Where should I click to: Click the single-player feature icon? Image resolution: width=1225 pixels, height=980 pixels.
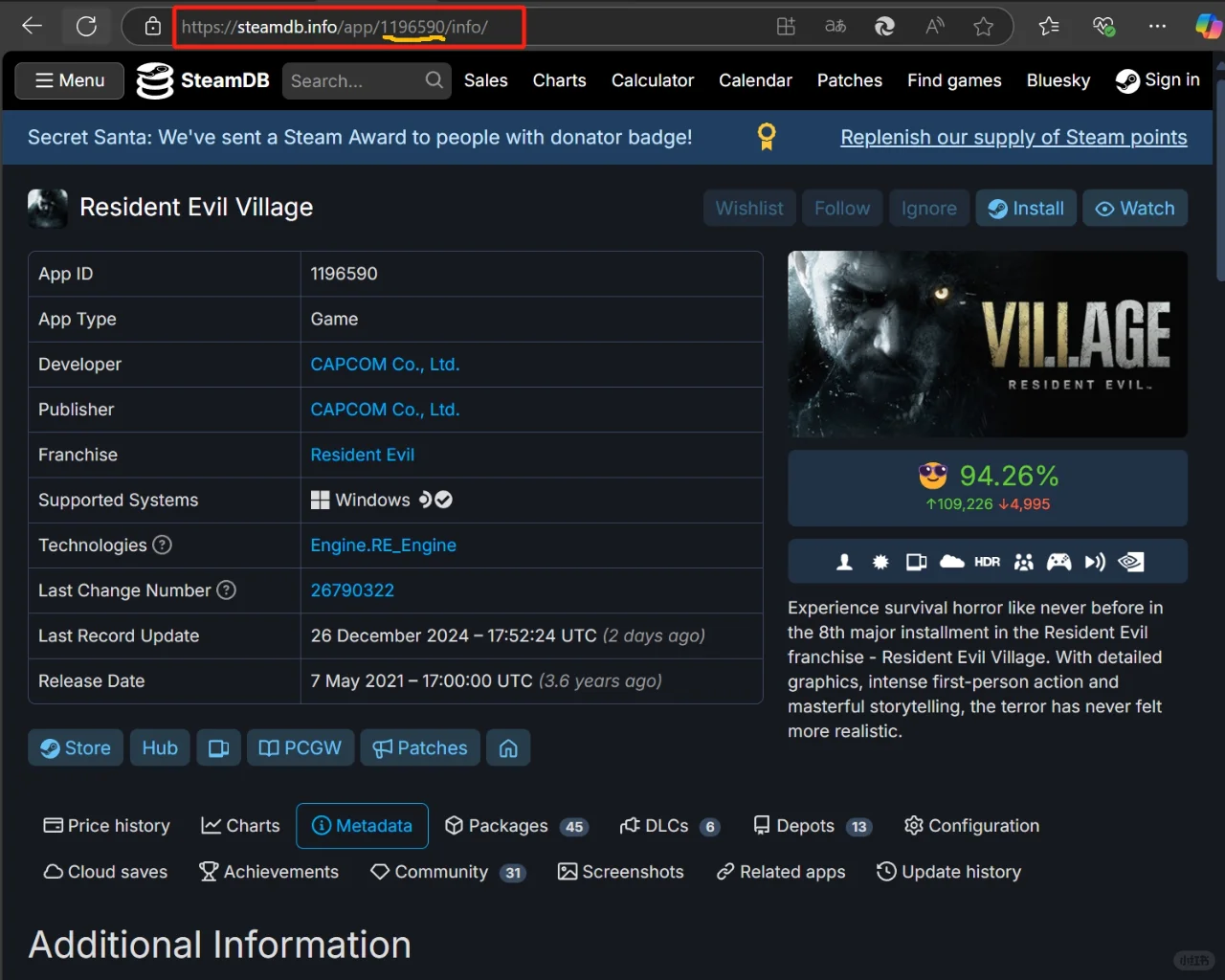[844, 562]
